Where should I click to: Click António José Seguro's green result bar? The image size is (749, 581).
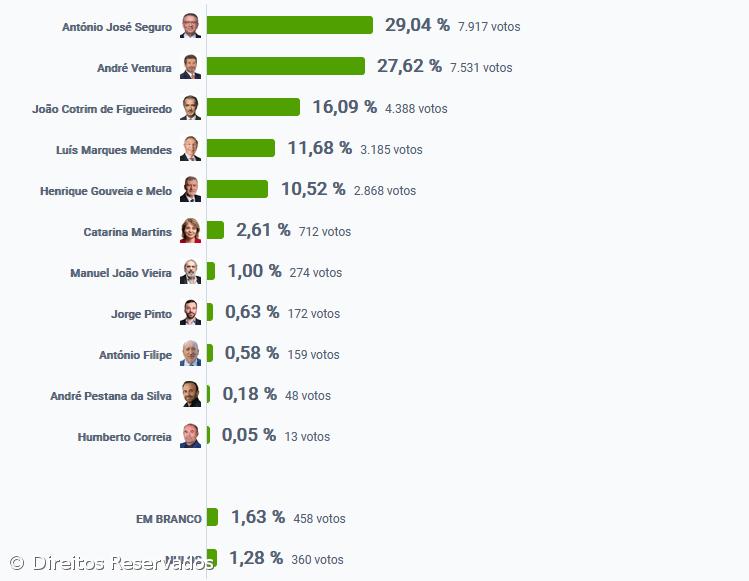point(289,25)
